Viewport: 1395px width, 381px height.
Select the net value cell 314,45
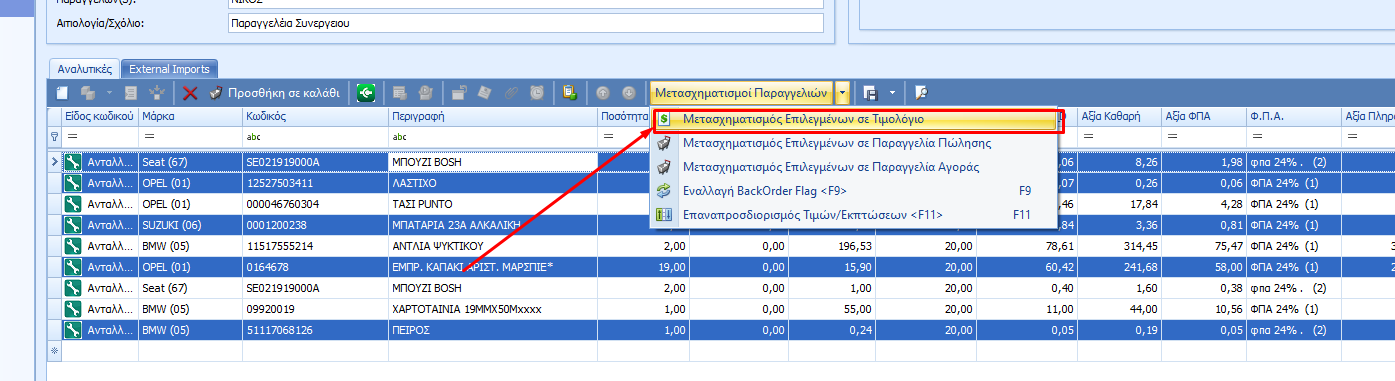tap(1120, 246)
